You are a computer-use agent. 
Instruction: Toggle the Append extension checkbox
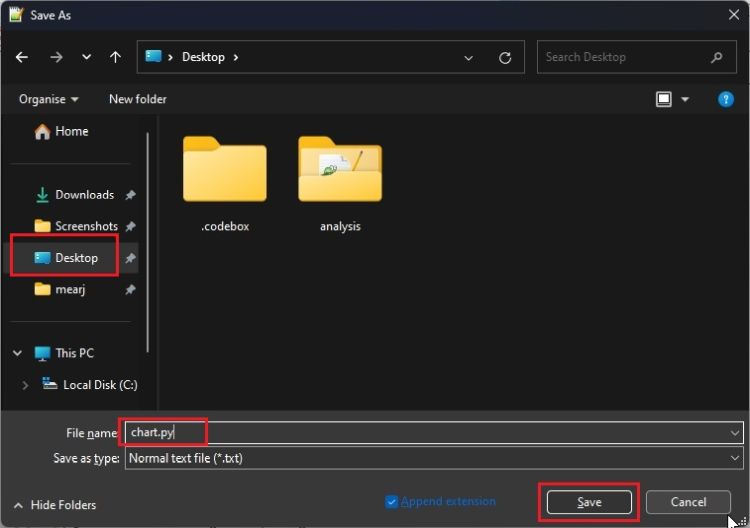(391, 502)
